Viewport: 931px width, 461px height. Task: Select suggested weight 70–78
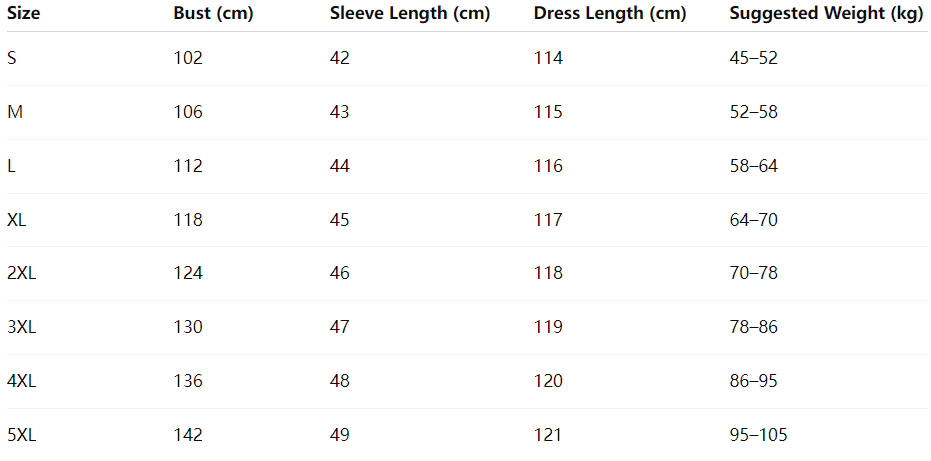pyautogui.click(x=754, y=273)
